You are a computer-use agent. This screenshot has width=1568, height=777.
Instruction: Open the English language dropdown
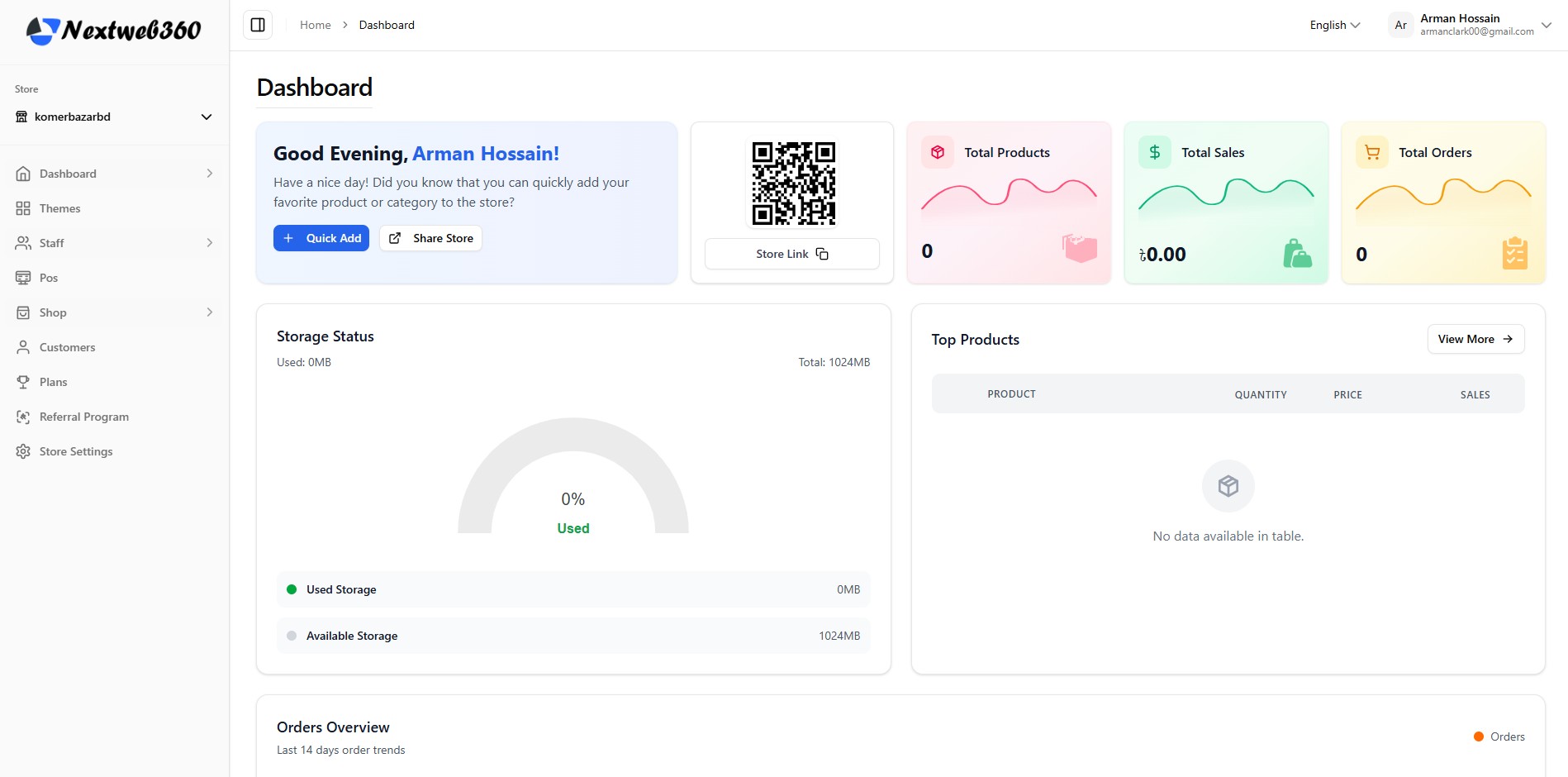pyautogui.click(x=1334, y=25)
